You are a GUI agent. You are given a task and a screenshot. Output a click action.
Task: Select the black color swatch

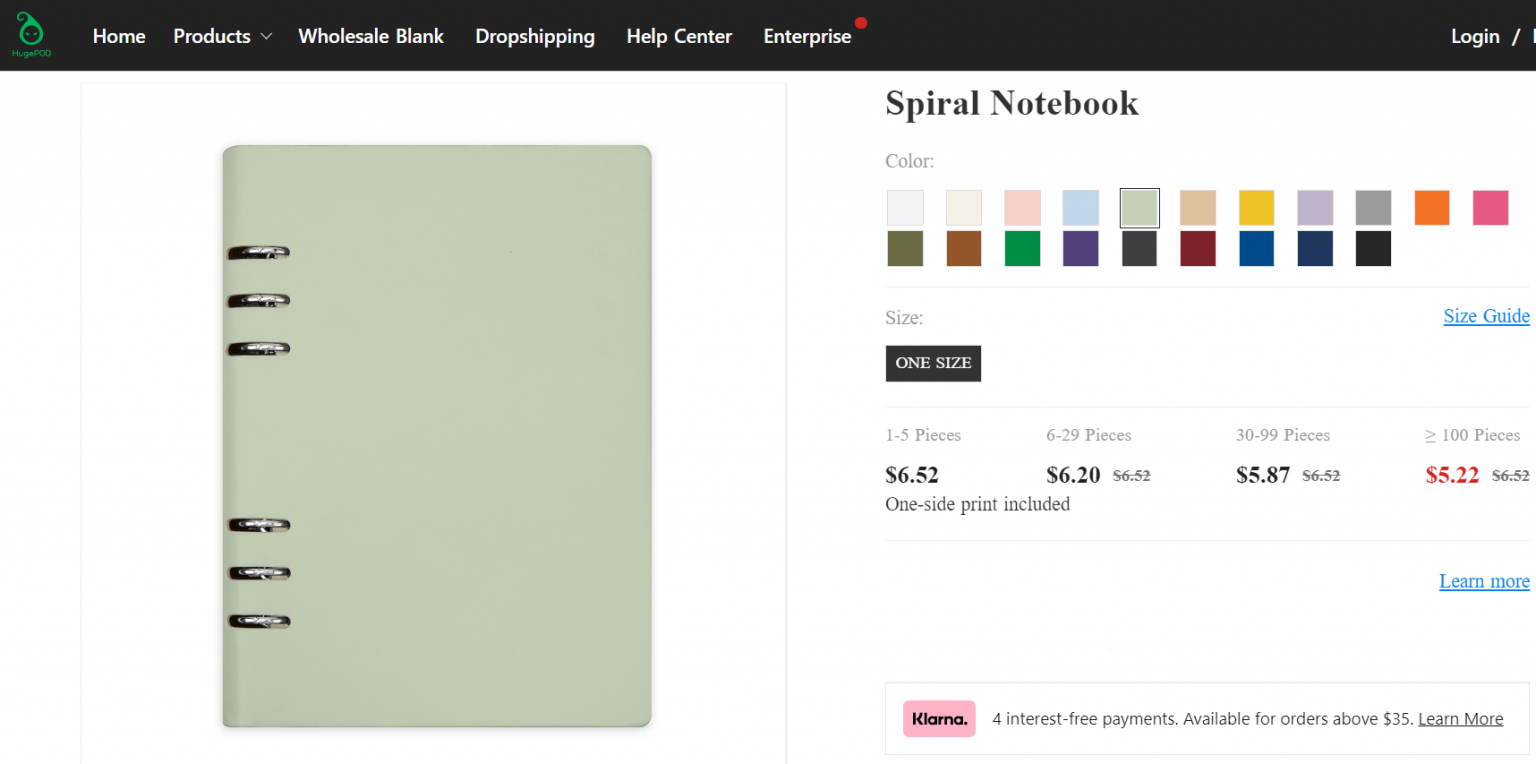pos(1373,249)
